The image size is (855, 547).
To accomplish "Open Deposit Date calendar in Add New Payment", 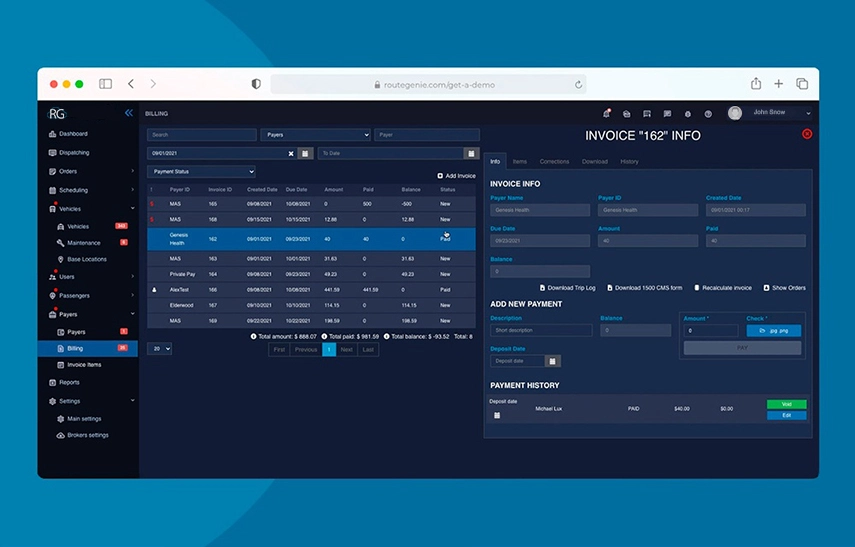I will [552, 361].
